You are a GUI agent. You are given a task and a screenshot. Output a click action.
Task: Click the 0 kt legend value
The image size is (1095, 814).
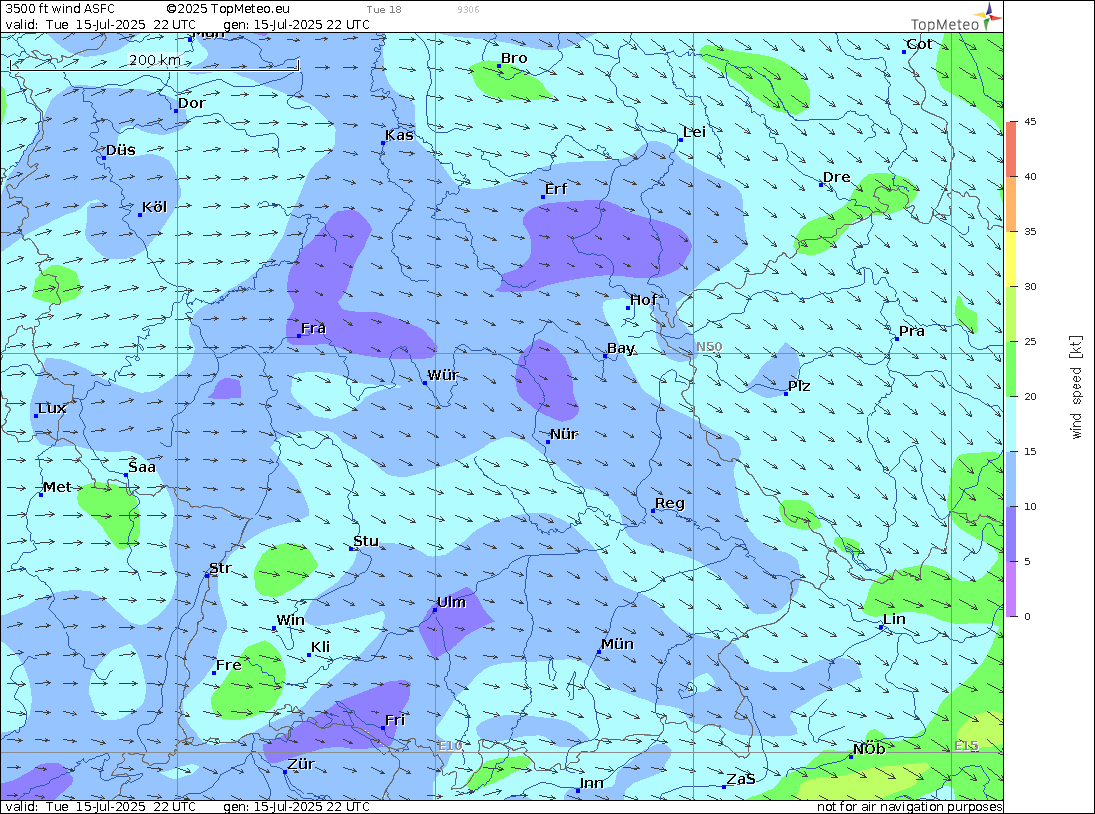point(1027,616)
